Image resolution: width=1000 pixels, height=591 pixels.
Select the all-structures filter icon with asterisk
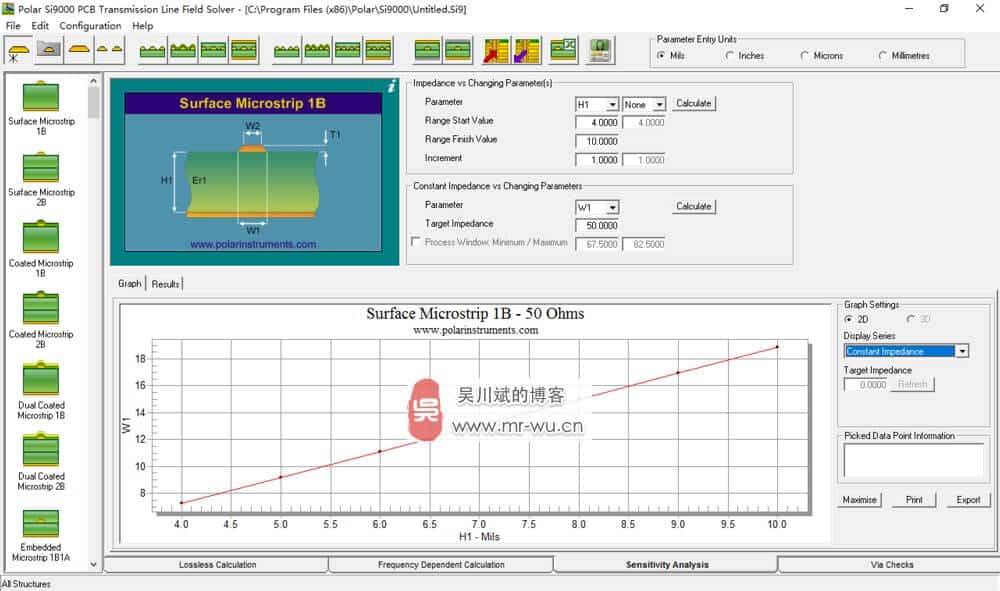(x=18, y=50)
